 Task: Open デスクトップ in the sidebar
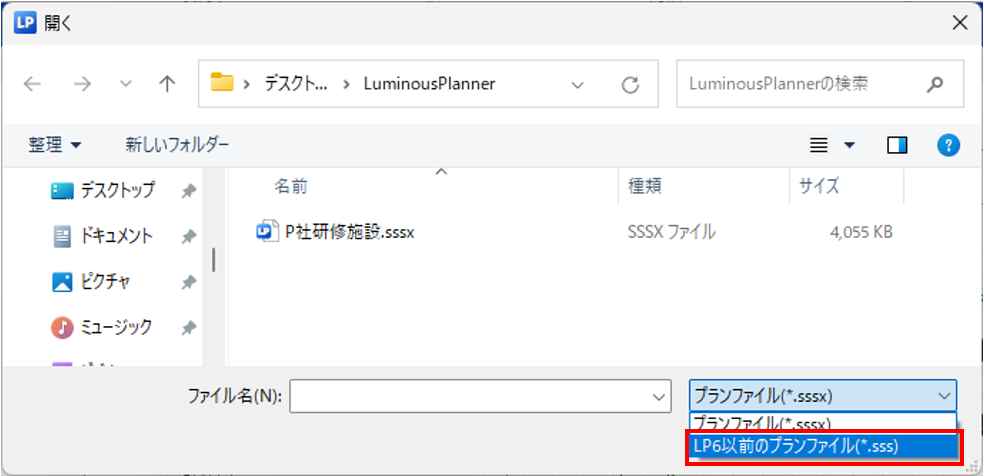116,190
